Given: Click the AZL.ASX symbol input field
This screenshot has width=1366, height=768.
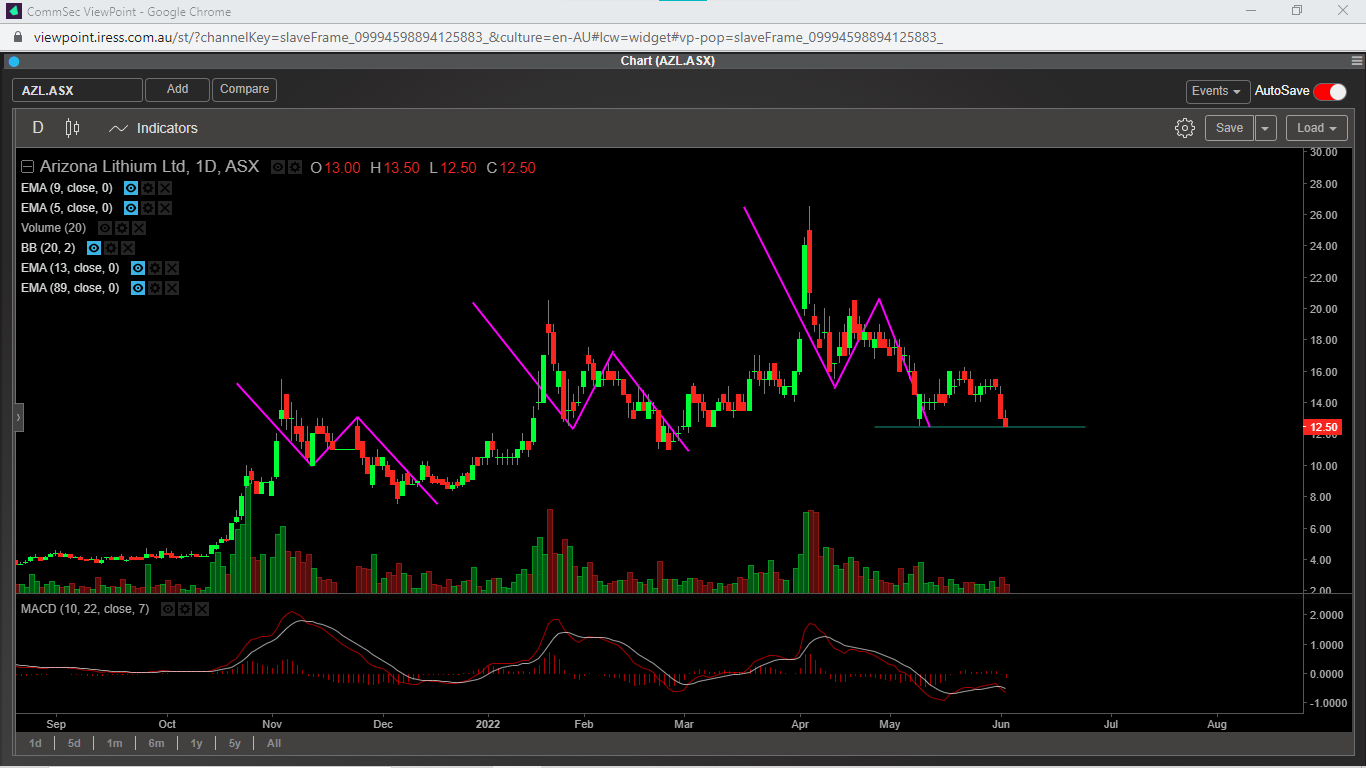Looking at the screenshot, I should (77, 90).
